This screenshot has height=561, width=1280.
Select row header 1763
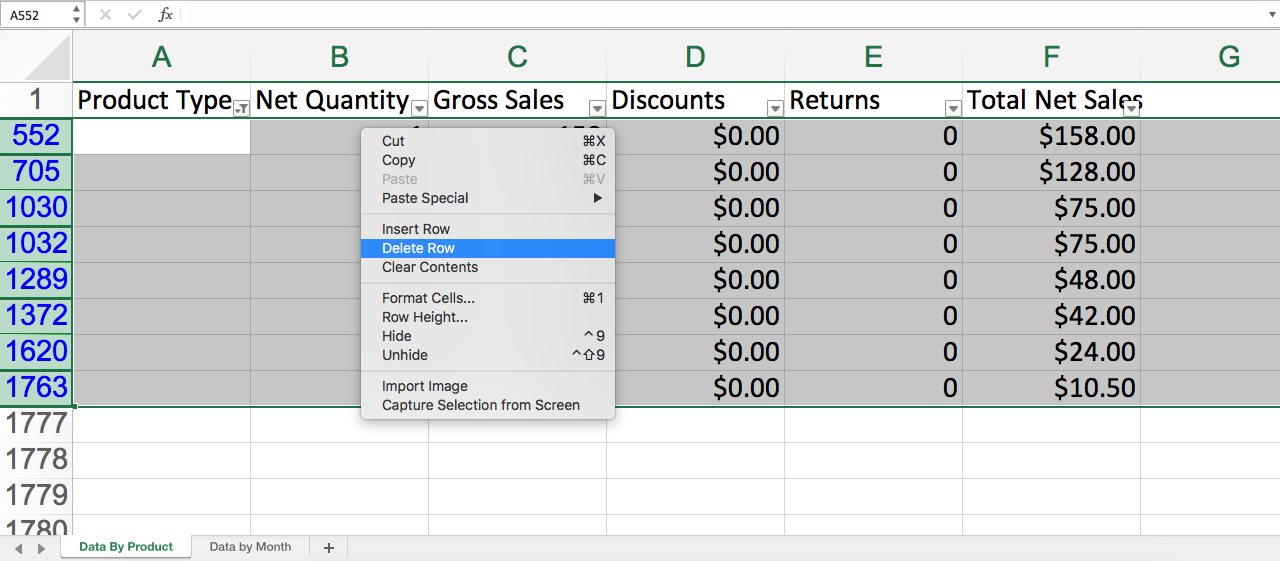pos(36,387)
